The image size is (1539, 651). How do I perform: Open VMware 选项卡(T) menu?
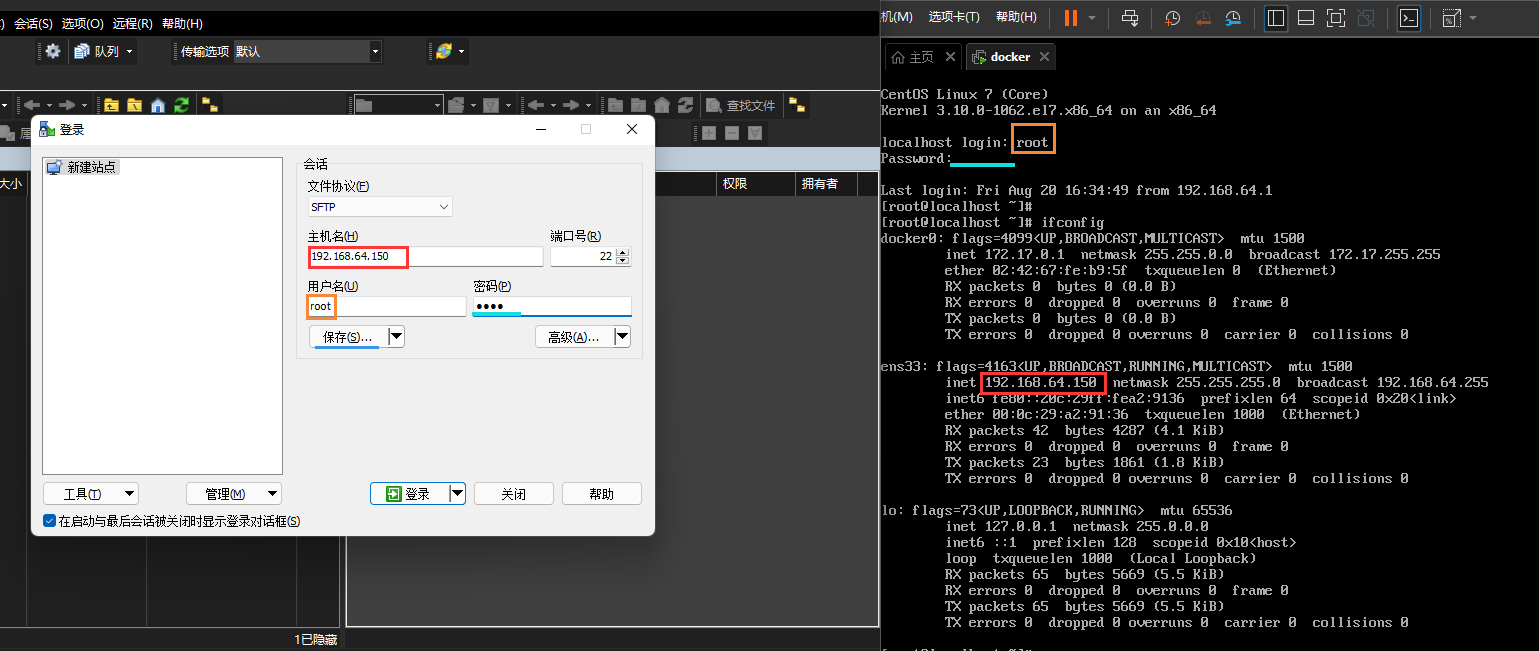tap(954, 17)
